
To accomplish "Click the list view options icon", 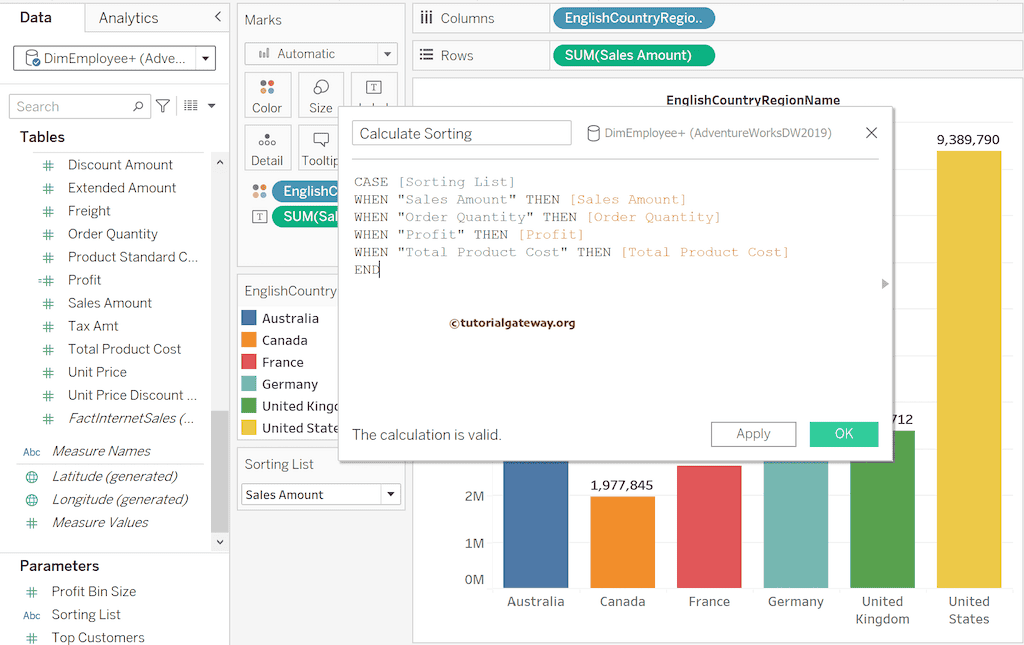I will tap(193, 106).
